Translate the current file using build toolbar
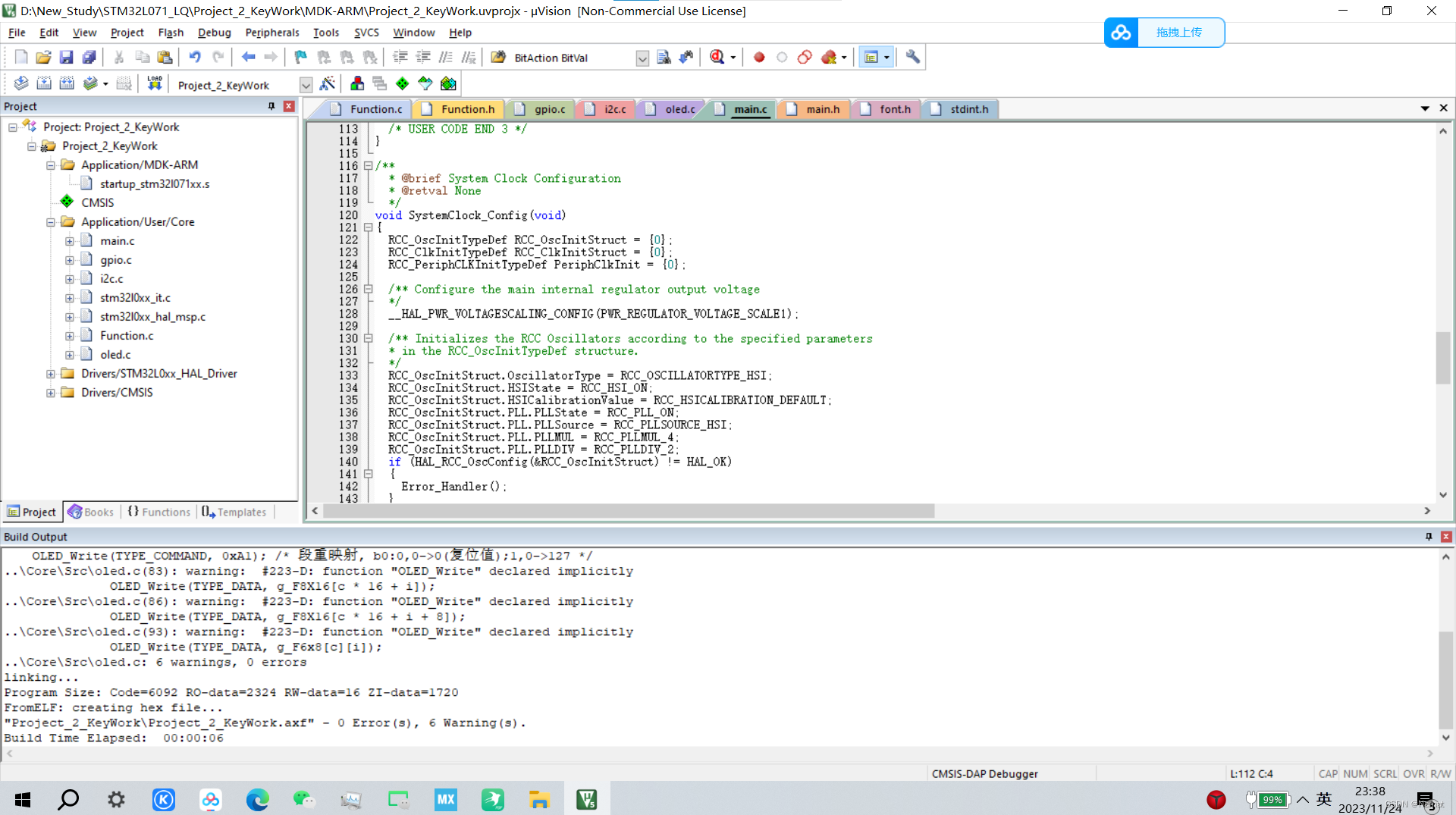This screenshot has height=815, width=1456. click(x=21, y=83)
